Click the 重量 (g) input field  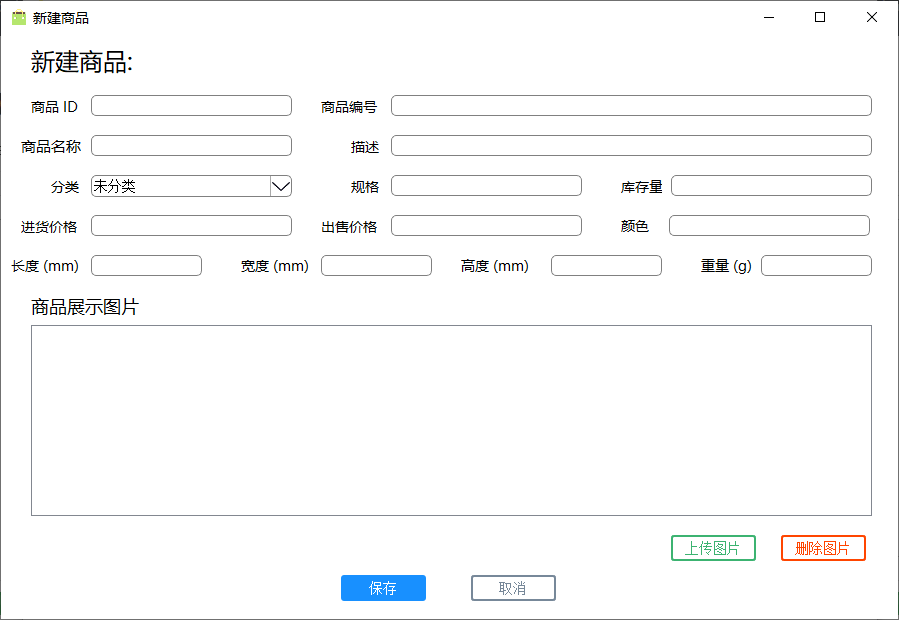click(x=816, y=266)
